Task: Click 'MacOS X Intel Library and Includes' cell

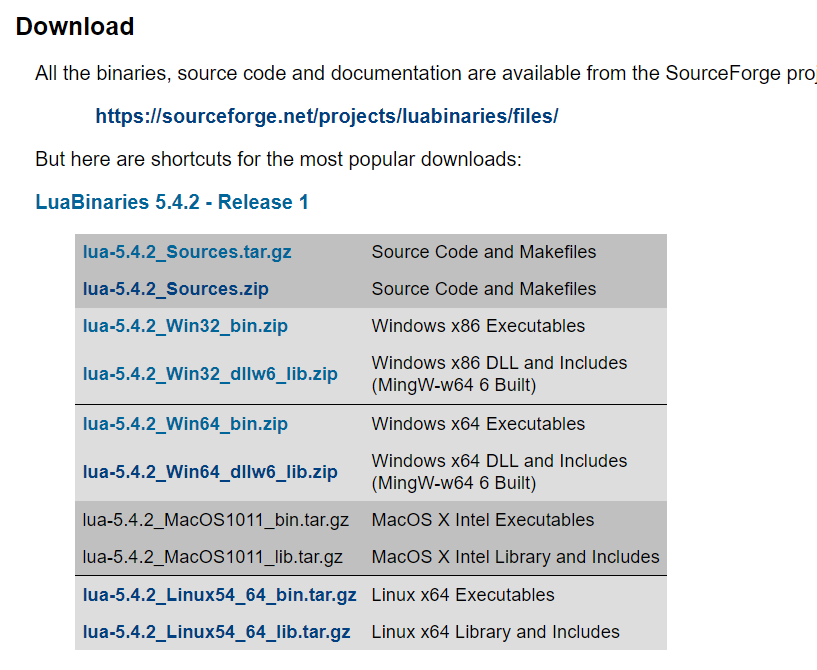Action: click(x=515, y=557)
